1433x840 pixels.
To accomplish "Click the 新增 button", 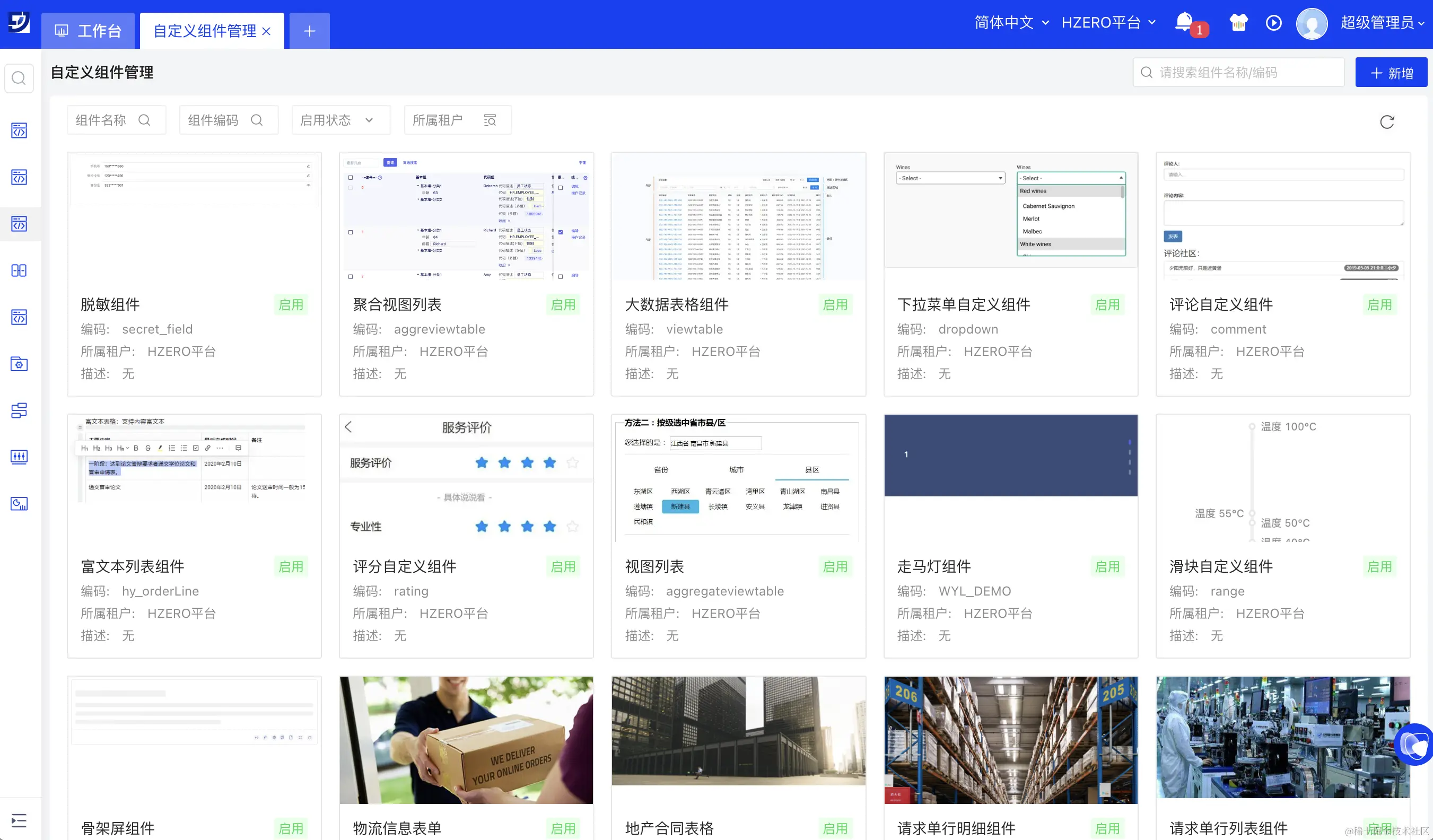I will point(1391,73).
